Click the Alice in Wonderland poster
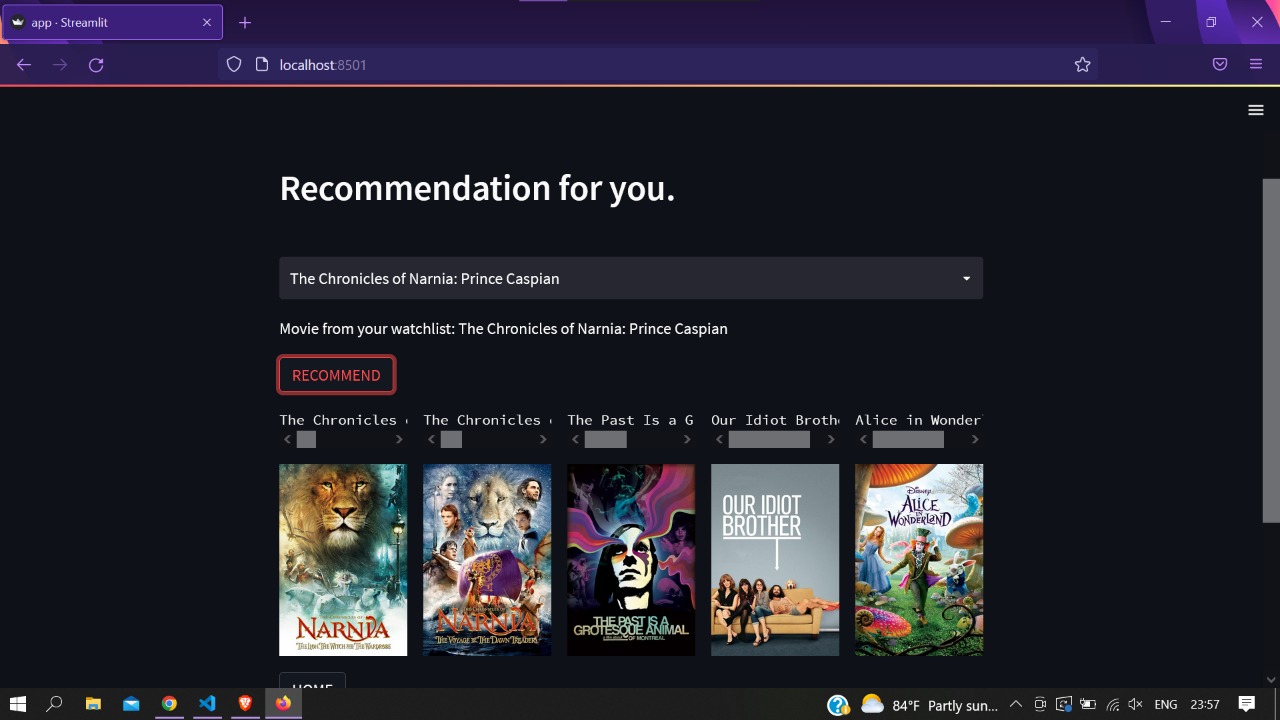 (x=919, y=560)
